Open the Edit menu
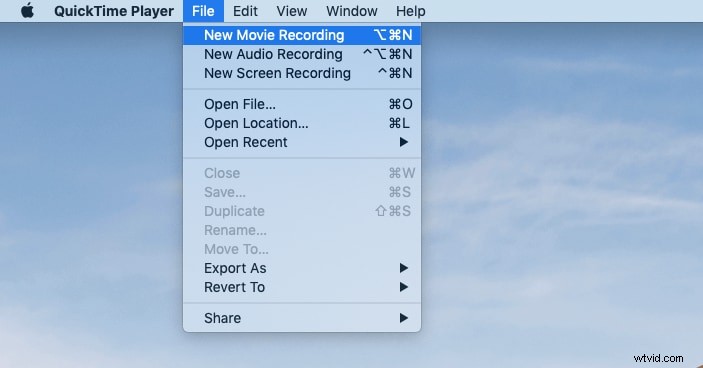Image resolution: width=703 pixels, height=368 pixels. pyautogui.click(x=245, y=11)
